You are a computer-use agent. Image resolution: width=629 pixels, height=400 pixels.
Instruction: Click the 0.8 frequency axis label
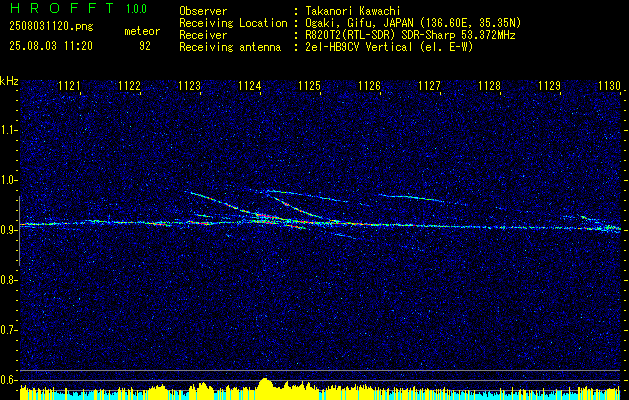(8, 280)
